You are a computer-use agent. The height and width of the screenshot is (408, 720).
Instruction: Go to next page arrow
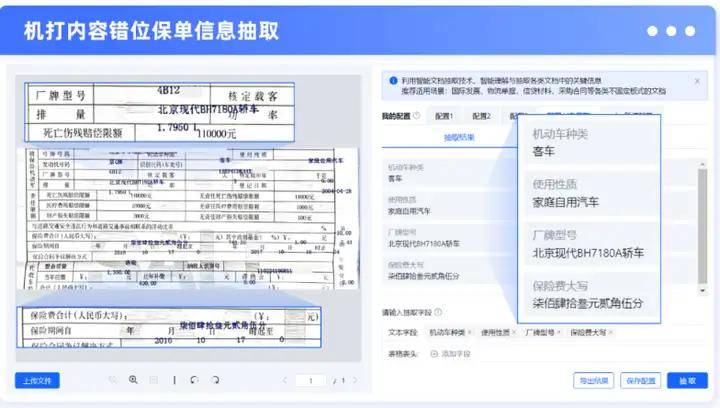click(x=355, y=380)
